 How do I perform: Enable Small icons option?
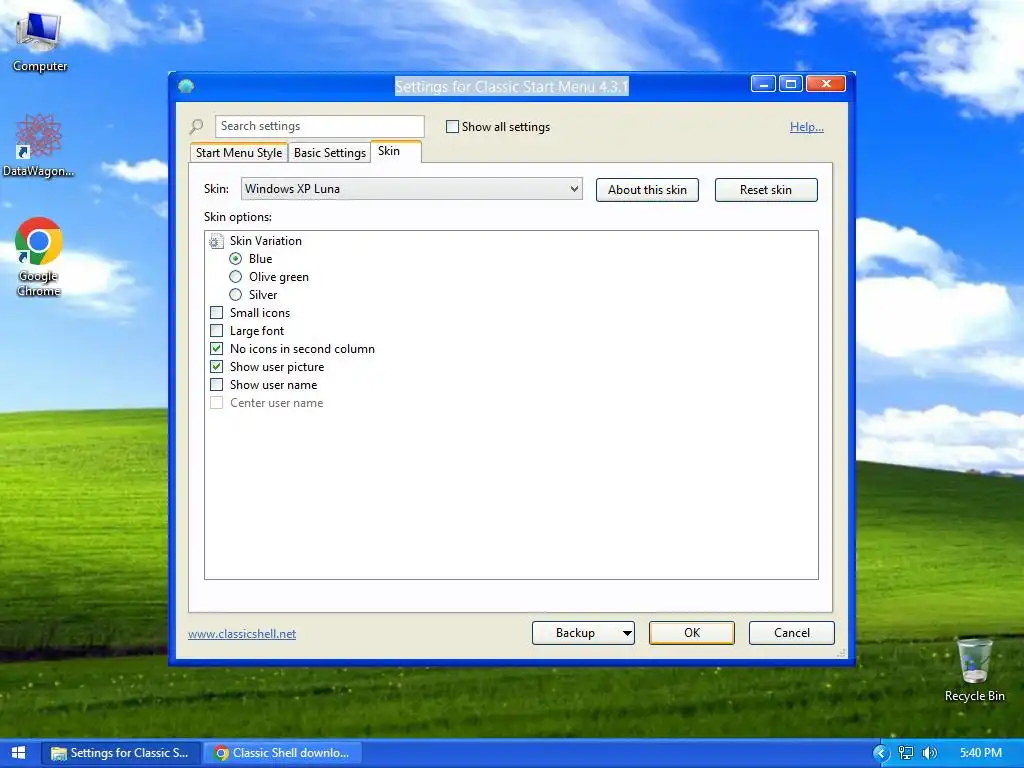pos(217,313)
